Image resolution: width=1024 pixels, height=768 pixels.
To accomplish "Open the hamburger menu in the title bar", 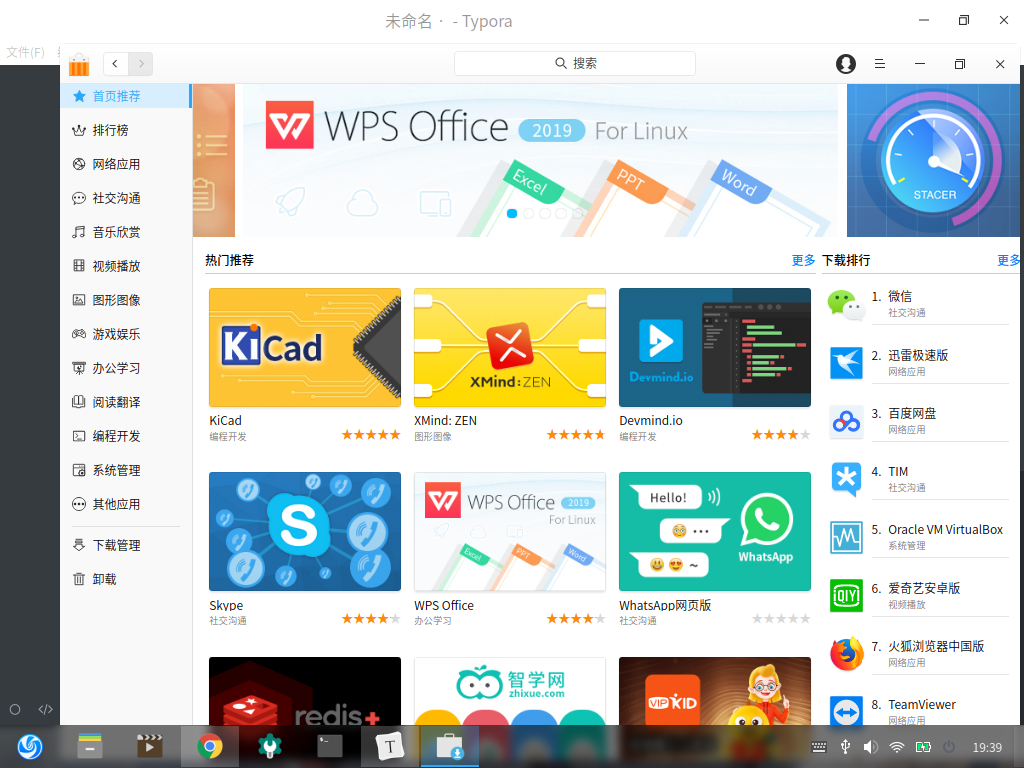I will pos(880,64).
